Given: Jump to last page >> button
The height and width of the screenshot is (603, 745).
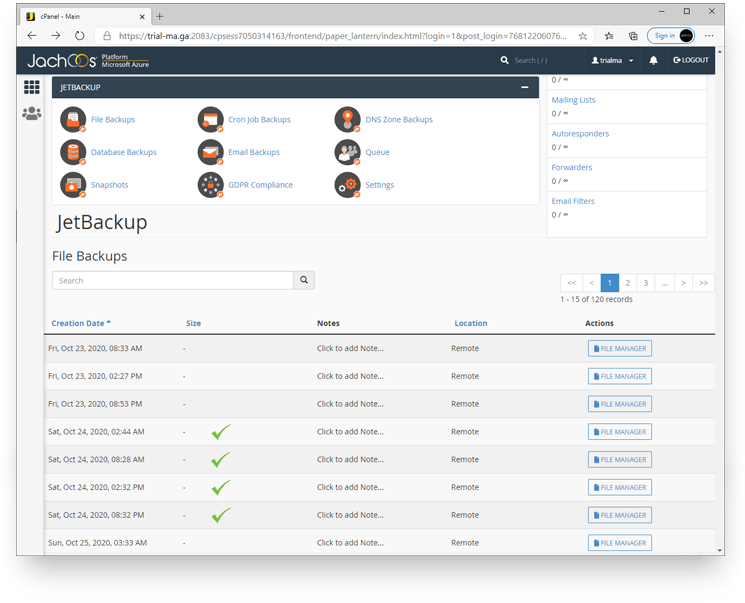Looking at the screenshot, I should pos(704,283).
